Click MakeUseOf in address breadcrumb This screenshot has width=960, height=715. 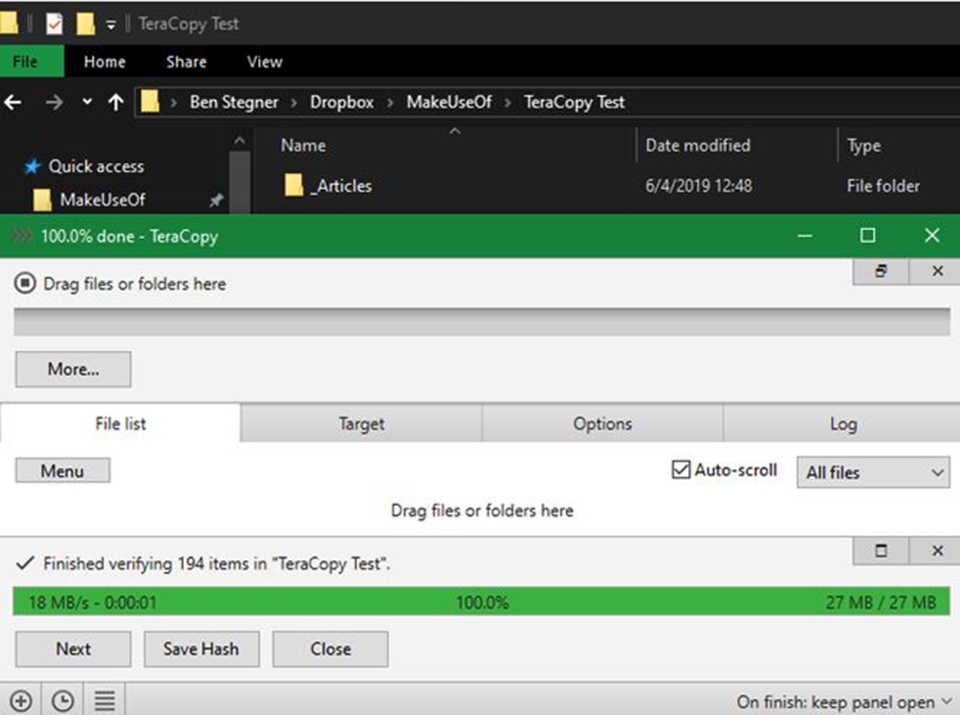[449, 102]
